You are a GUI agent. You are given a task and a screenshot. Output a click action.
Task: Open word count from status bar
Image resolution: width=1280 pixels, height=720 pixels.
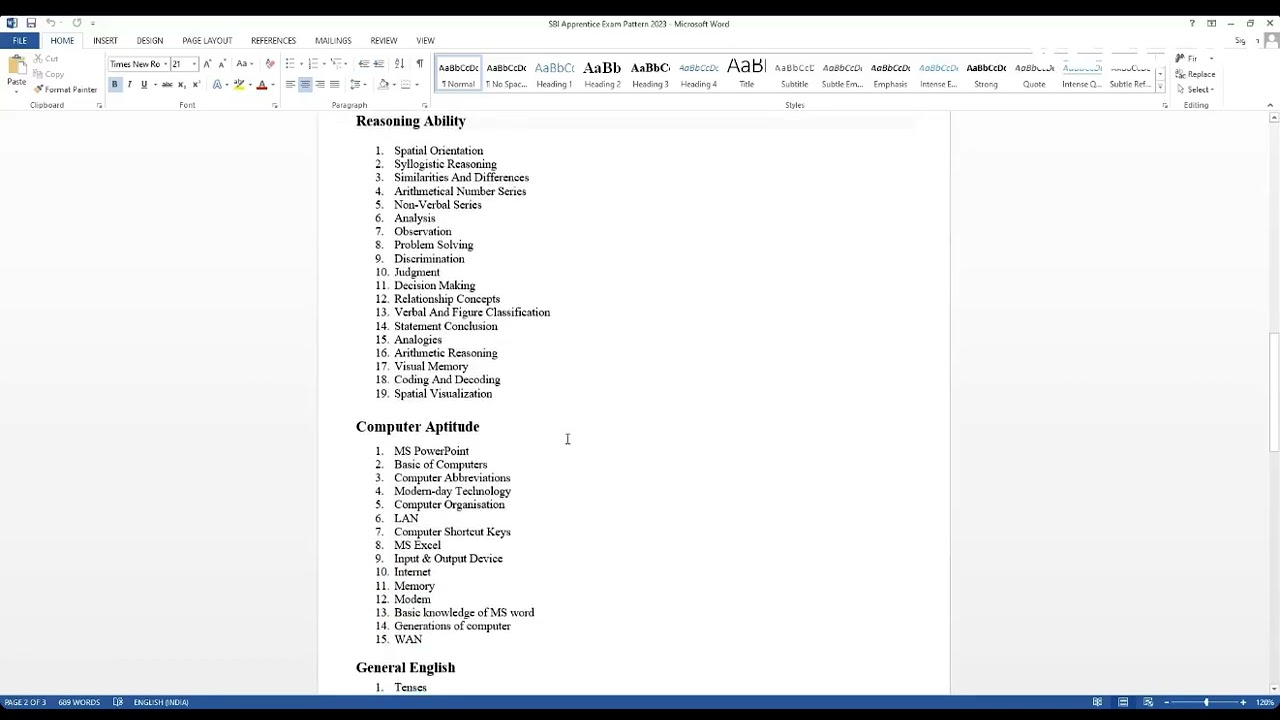tap(79, 702)
